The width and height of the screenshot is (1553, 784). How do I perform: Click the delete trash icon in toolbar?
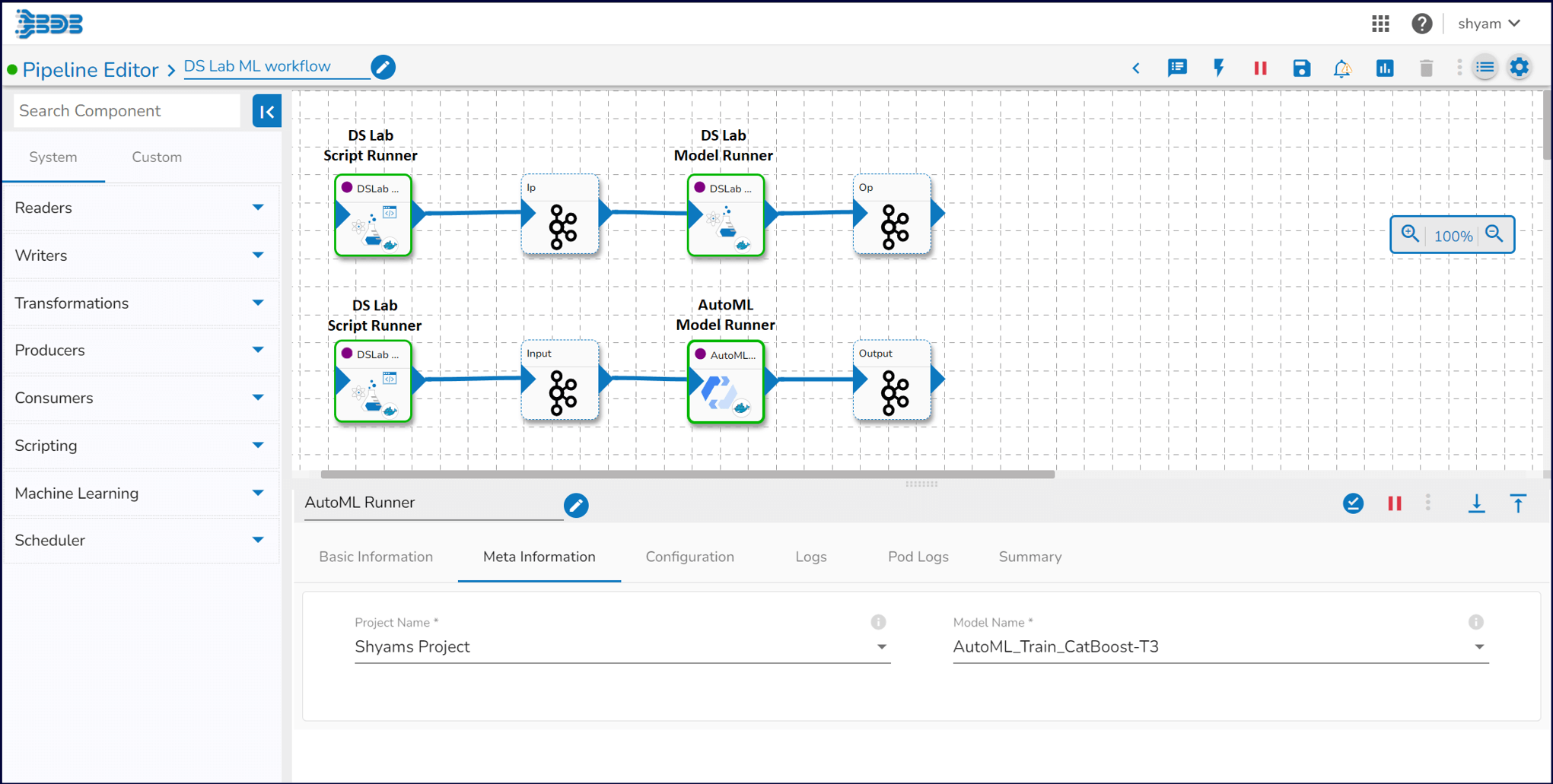tap(1426, 68)
